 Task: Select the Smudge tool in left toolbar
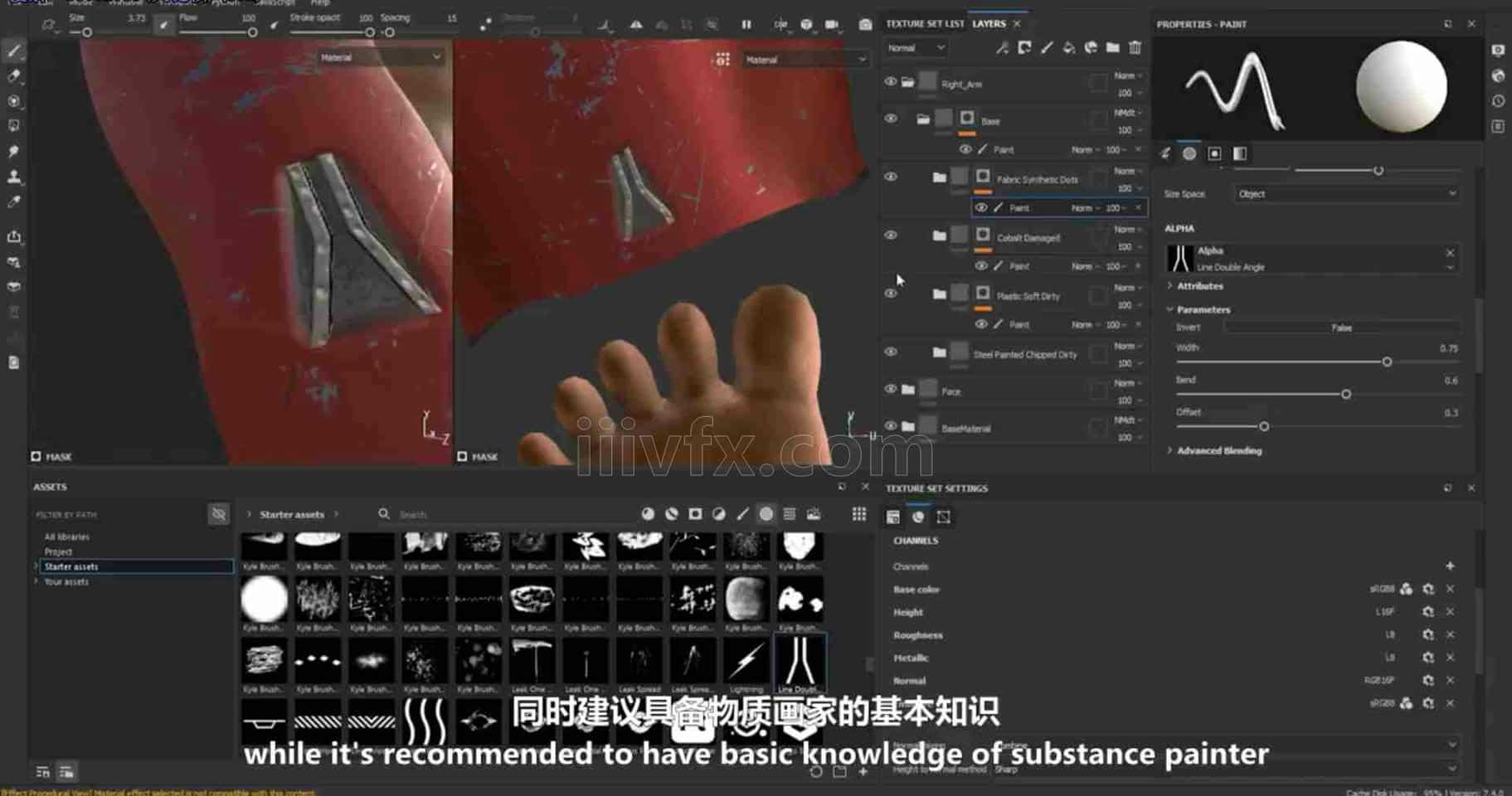(14, 152)
